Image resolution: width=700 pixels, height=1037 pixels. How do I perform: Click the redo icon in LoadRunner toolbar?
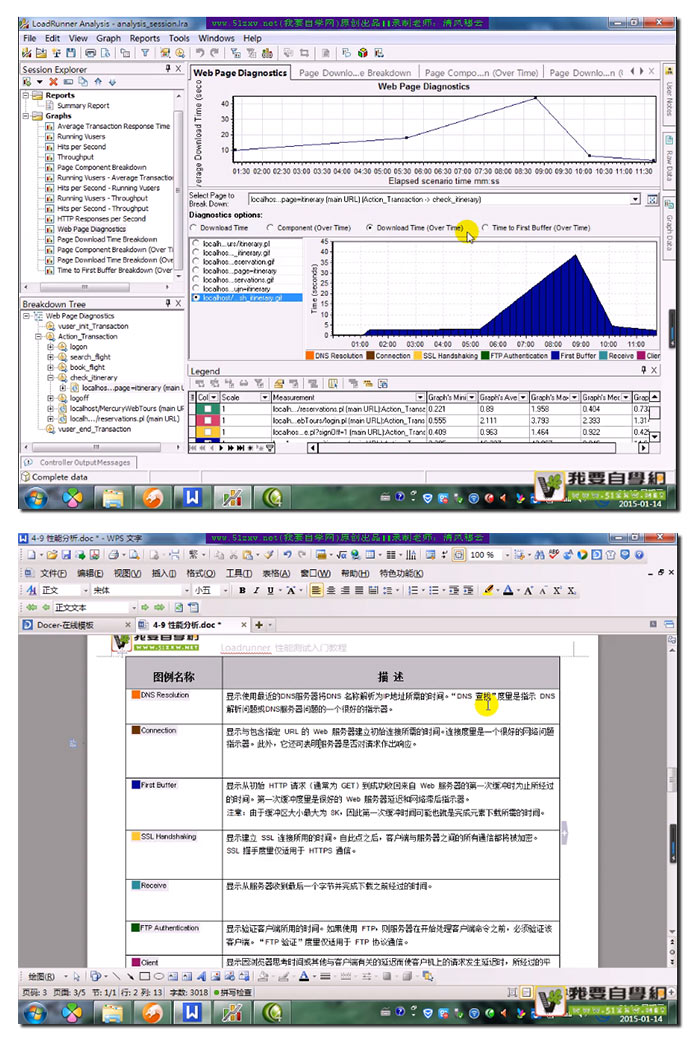[x=214, y=53]
